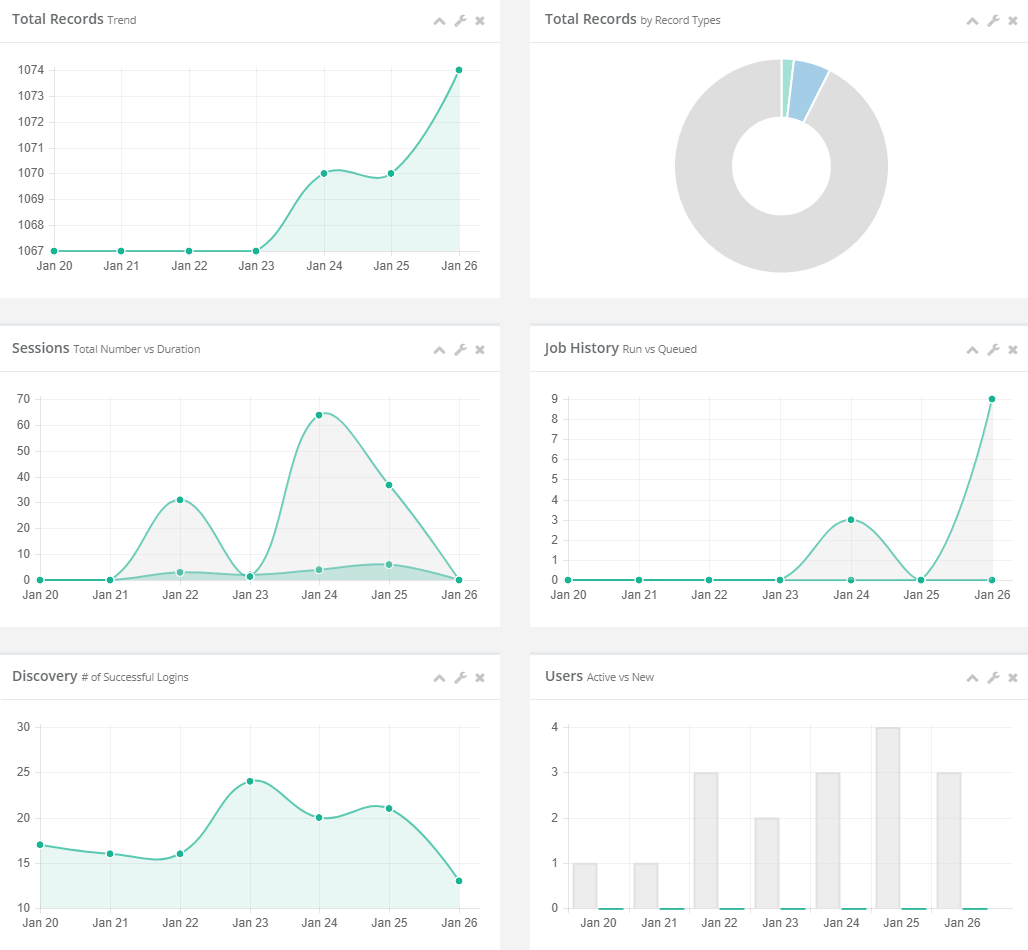
Task: Open wrench settings on Users panel
Action: pyautogui.click(x=993, y=678)
